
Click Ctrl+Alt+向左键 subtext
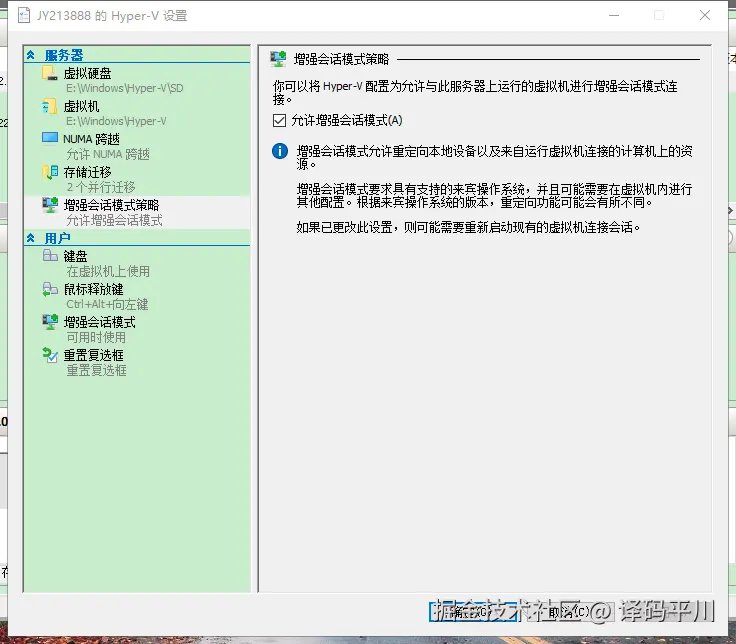[x=107, y=304]
